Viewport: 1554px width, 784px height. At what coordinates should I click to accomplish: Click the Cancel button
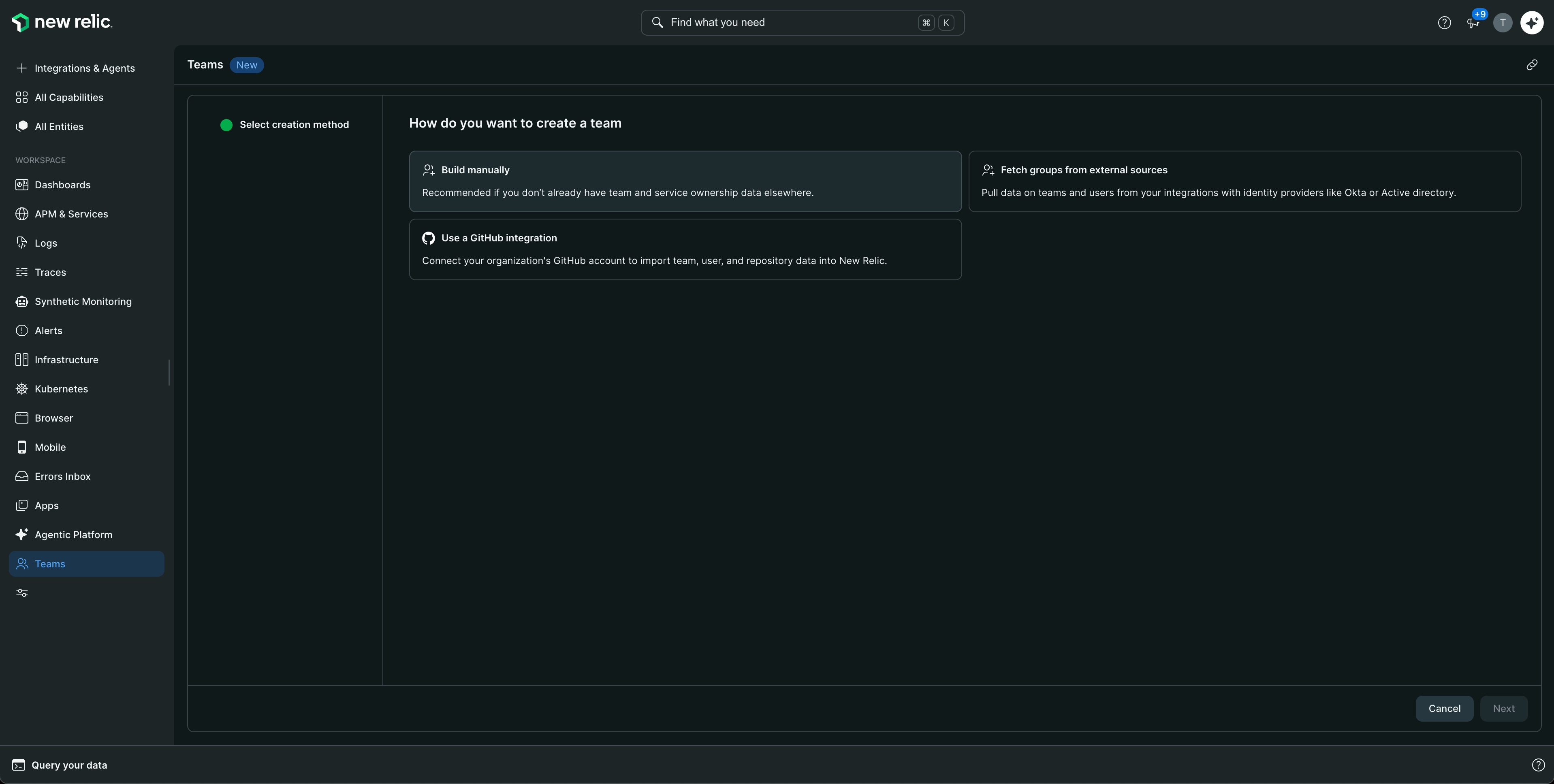(1444, 709)
